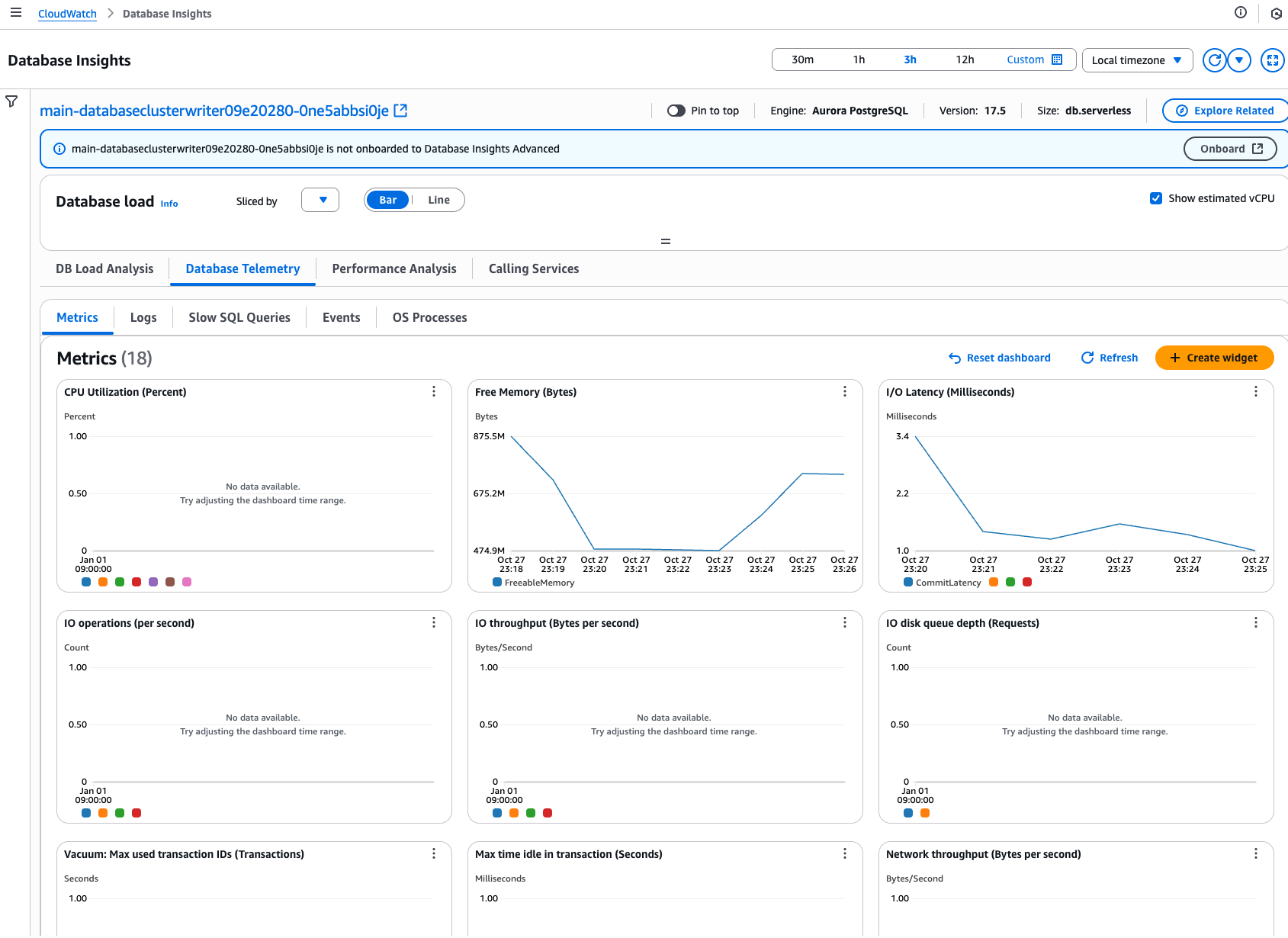The image size is (1288, 938).
Task: Open Free Memory widget three-dot menu
Action: click(x=844, y=391)
